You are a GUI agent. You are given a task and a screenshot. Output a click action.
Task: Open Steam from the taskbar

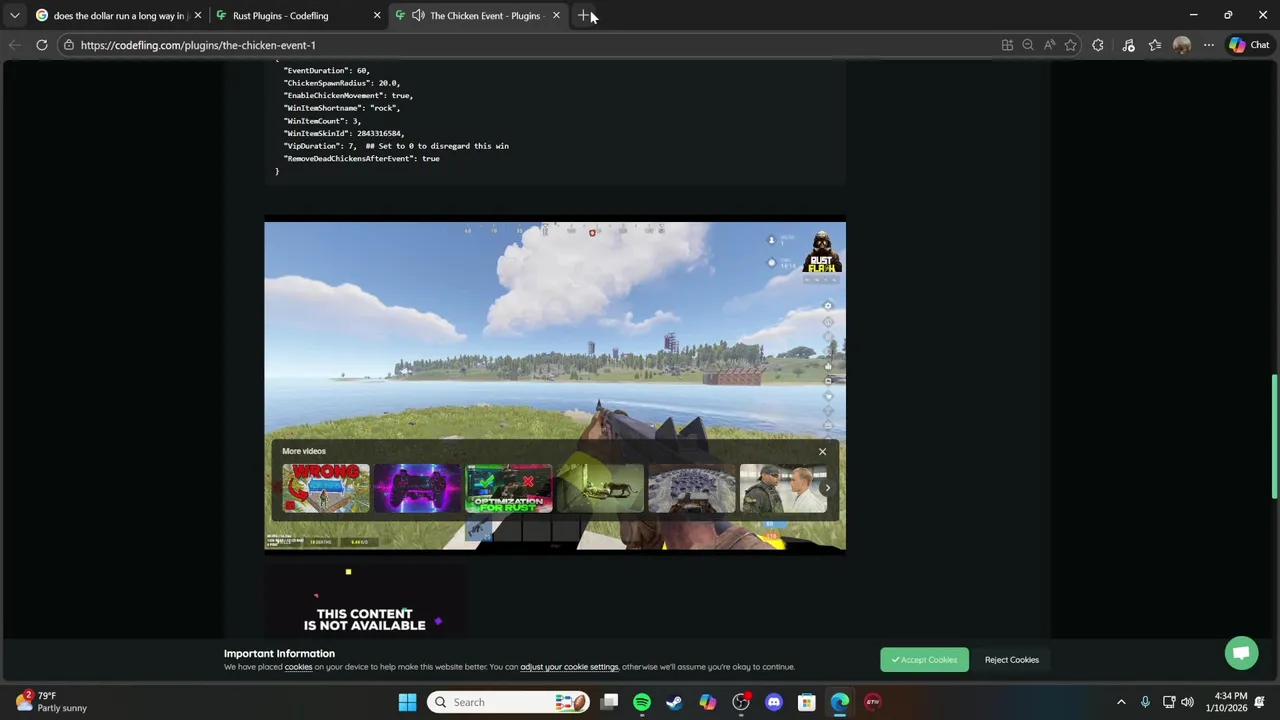coord(675,702)
